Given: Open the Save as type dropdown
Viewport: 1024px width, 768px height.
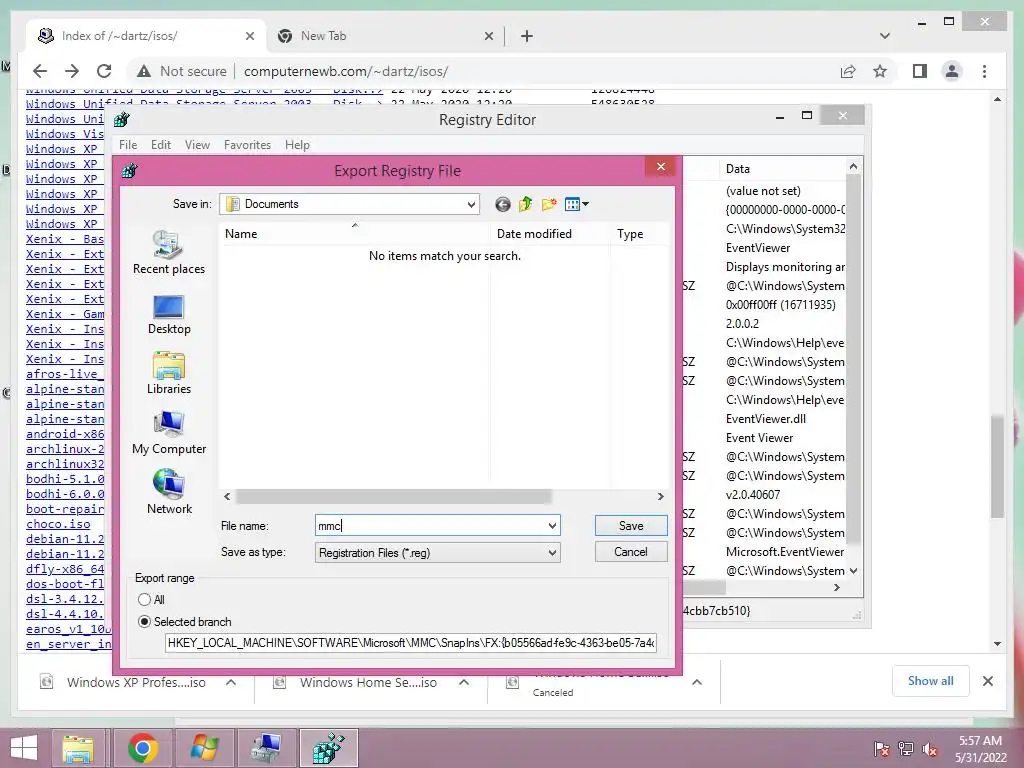Looking at the screenshot, I should point(552,553).
